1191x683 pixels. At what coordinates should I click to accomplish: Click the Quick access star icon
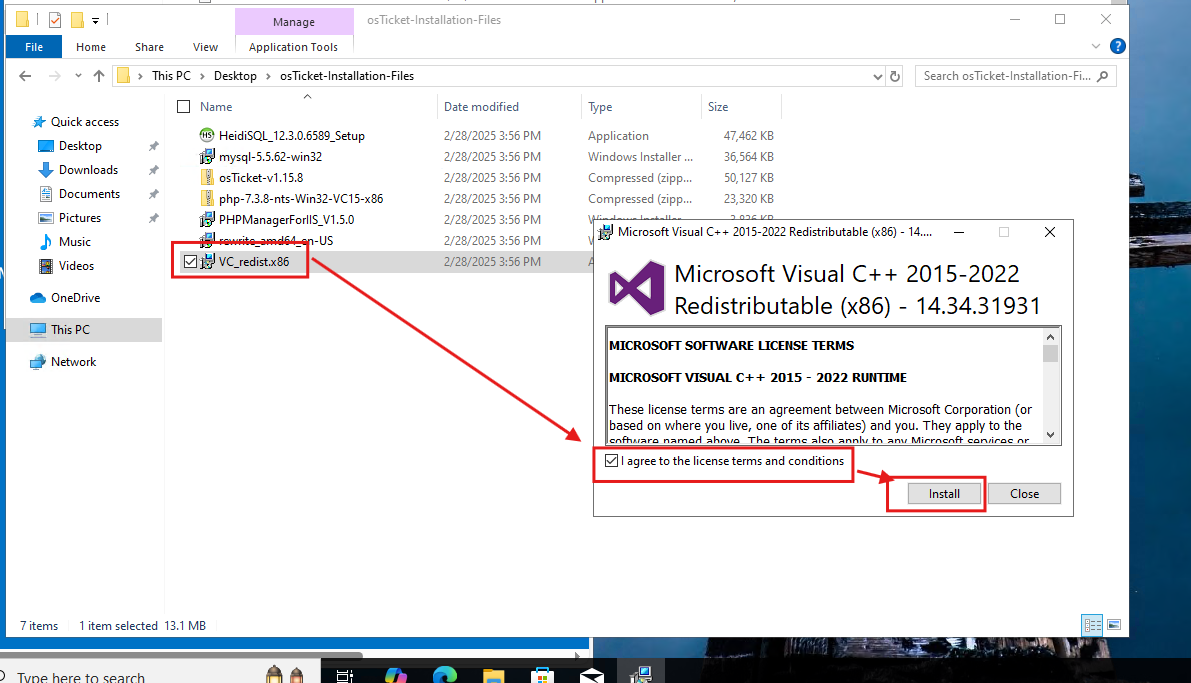(39, 122)
